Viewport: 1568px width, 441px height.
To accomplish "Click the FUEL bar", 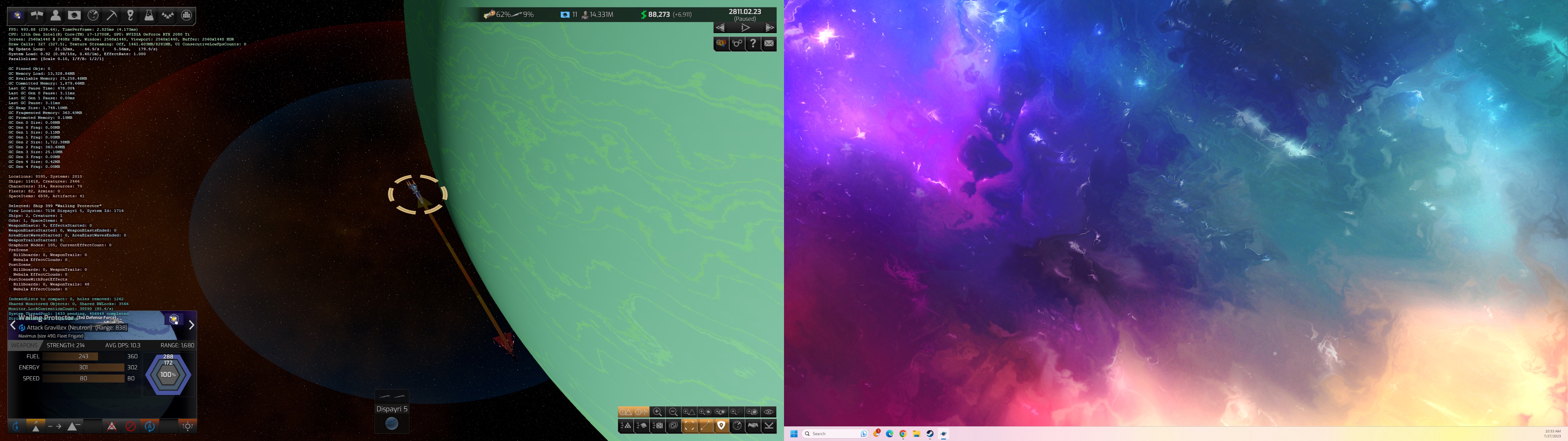I will pyautogui.click(x=83, y=356).
